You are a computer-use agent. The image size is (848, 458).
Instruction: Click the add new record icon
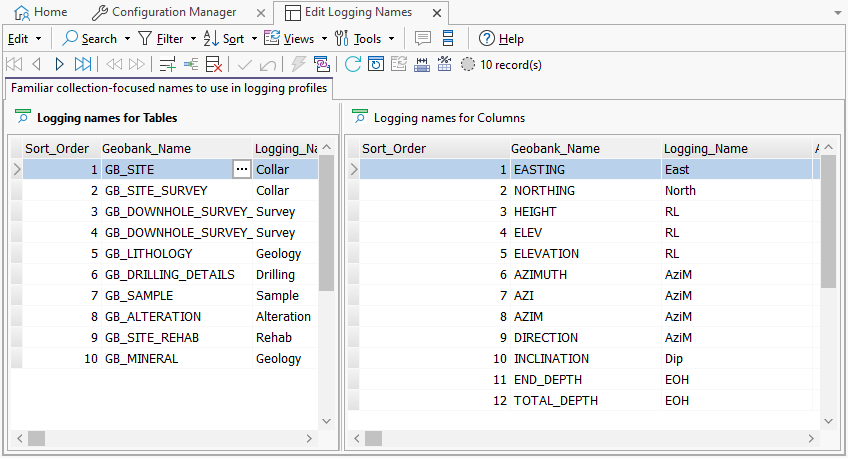tap(167, 65)
